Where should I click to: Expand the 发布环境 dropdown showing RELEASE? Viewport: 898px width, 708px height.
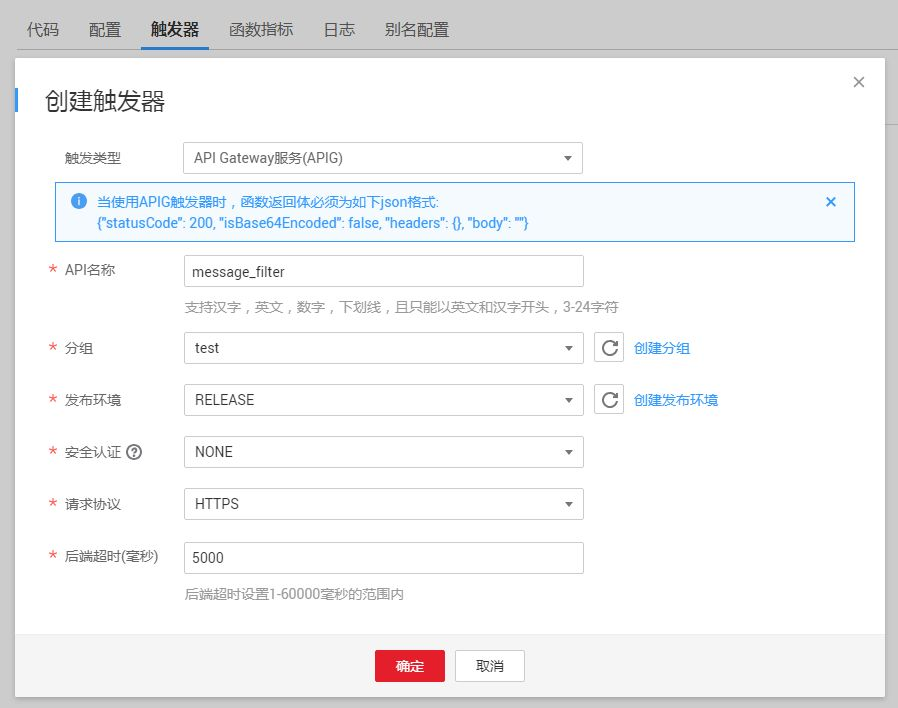tap(384, 400)
